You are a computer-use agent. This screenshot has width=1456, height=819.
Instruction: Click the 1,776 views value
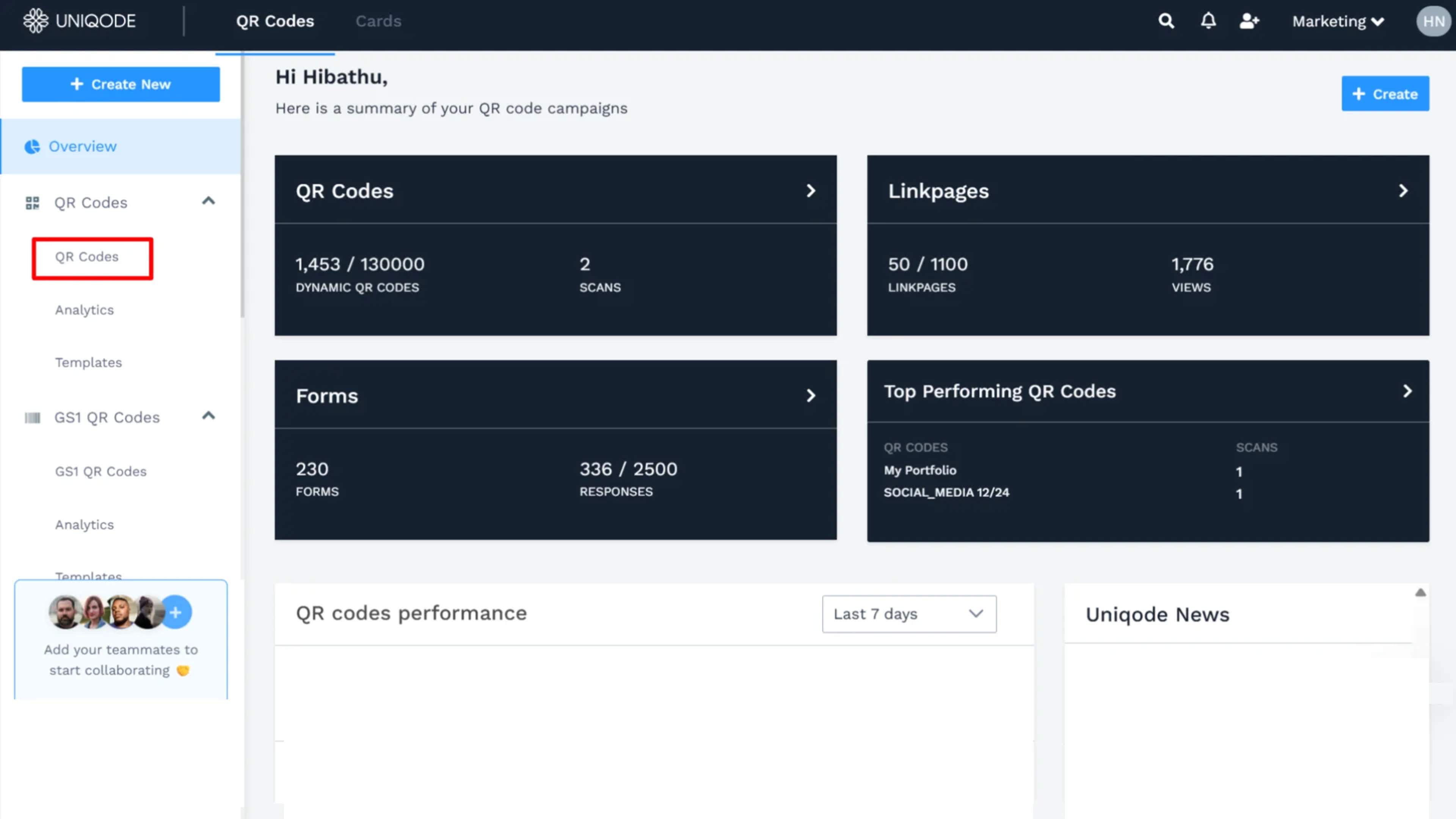pyautogui.click(x=1192, y=264)
